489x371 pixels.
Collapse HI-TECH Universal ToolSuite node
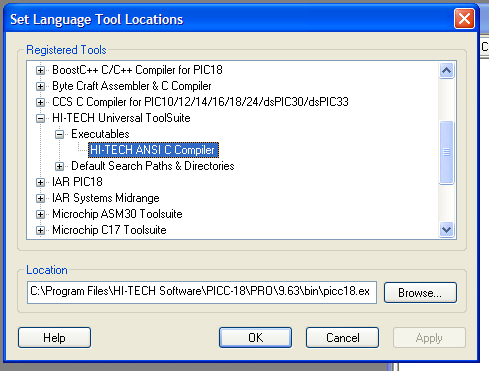tap(40, 118)
